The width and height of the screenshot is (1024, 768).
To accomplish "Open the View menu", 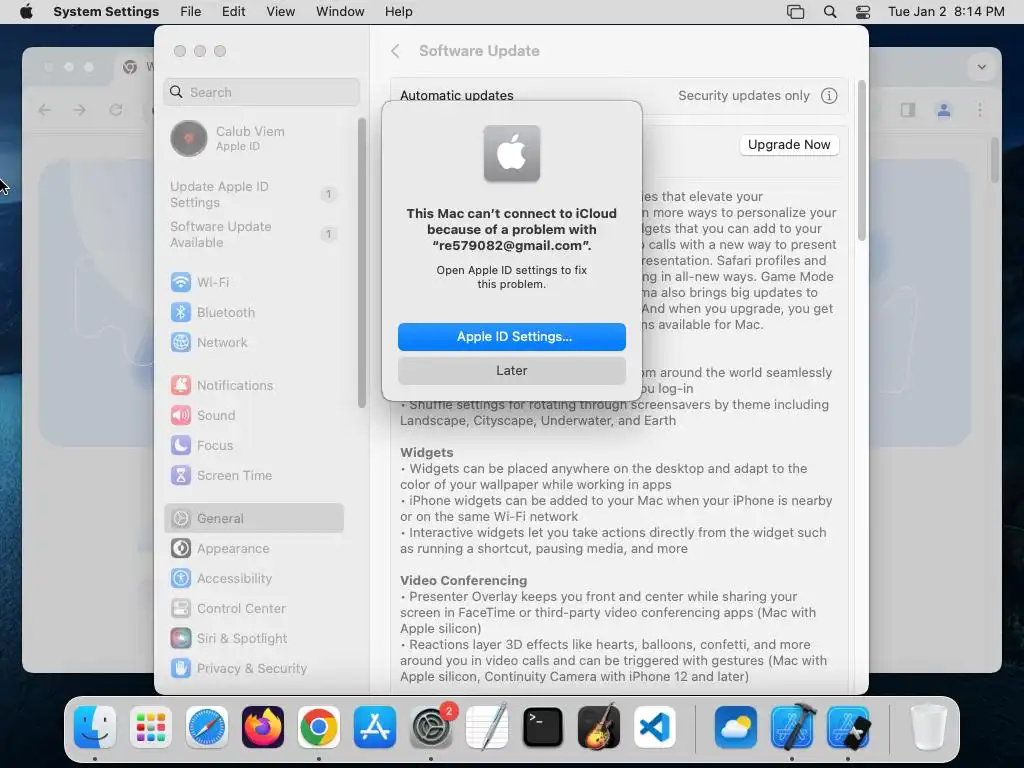I will pos(280,12).
